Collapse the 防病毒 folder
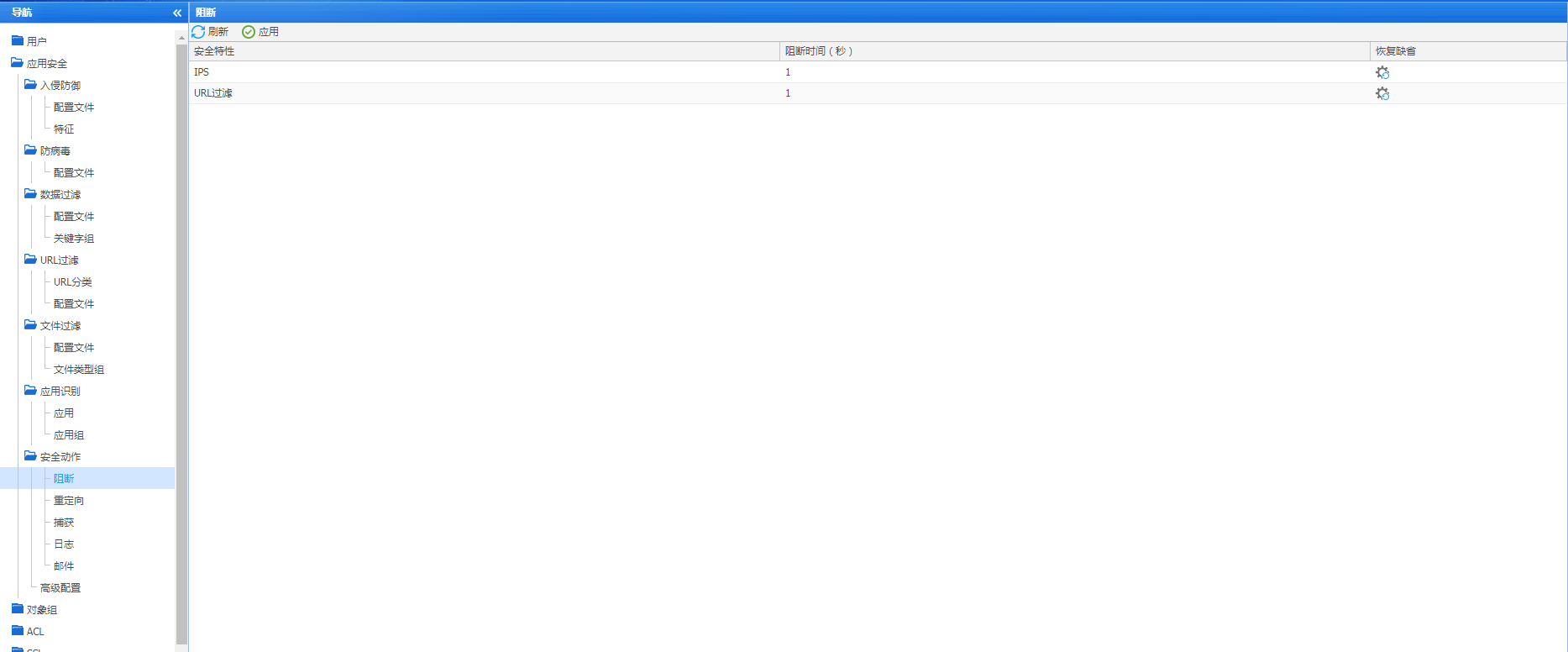 [31, 150]
